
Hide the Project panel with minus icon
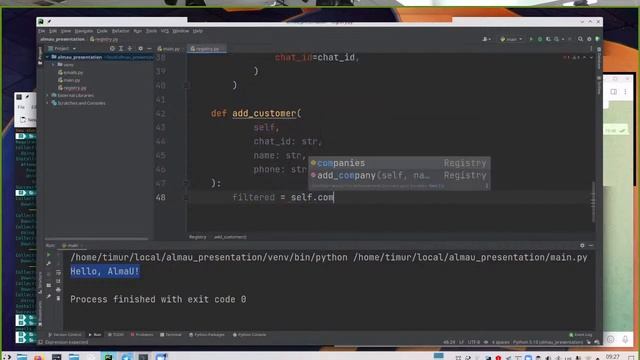point(149,49)
